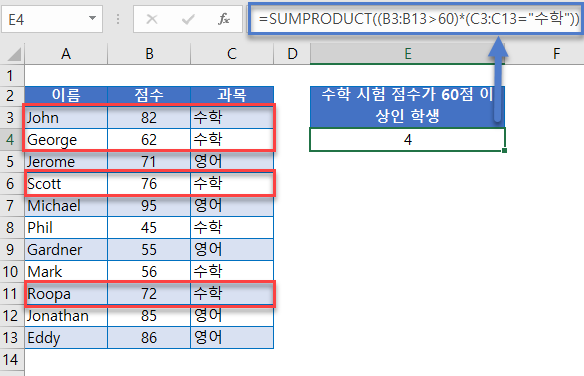Click the 과목 header cell
The width and height of the screenshot is (584, 376).
pos(232,95)
